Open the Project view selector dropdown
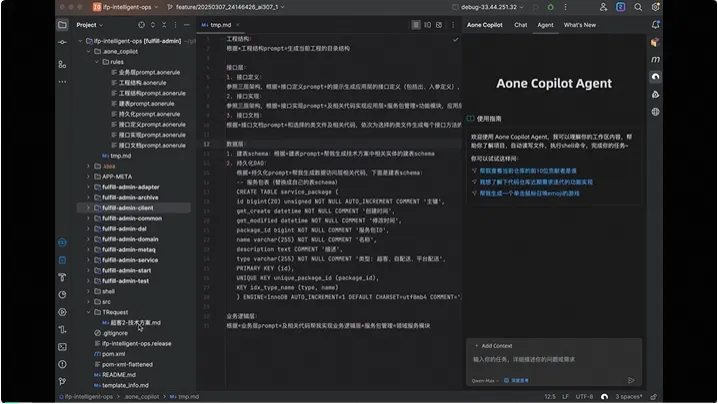This screenshot has height=404, width=718. [89, 25]
